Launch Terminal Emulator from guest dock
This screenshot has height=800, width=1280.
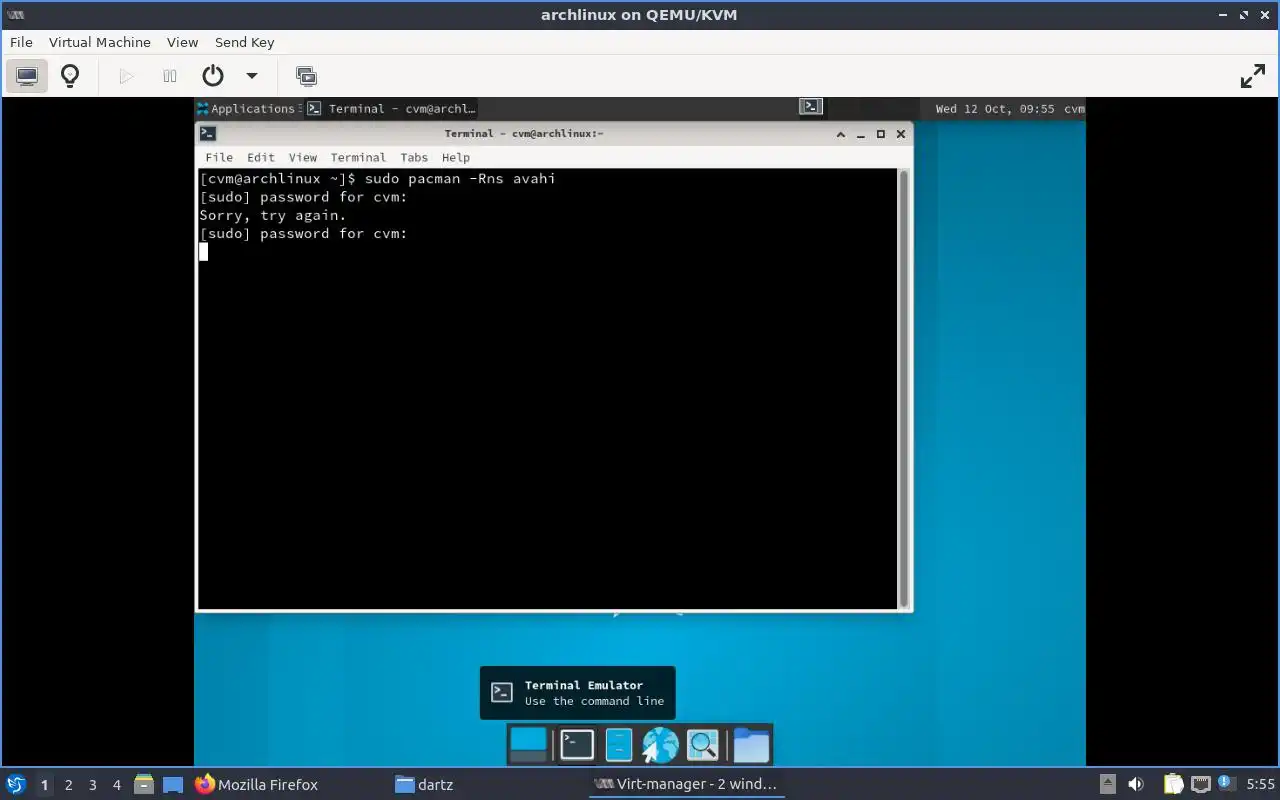coord(577,744)
